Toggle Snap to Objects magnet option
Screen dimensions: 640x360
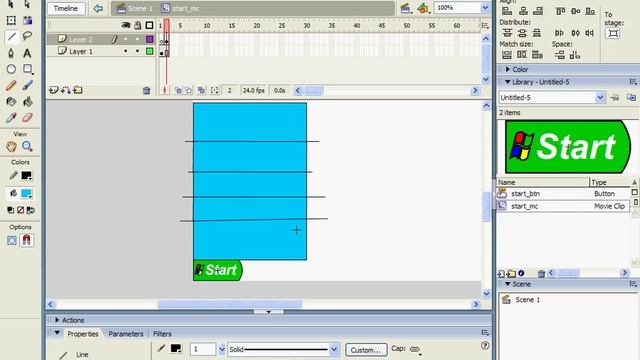27,240
